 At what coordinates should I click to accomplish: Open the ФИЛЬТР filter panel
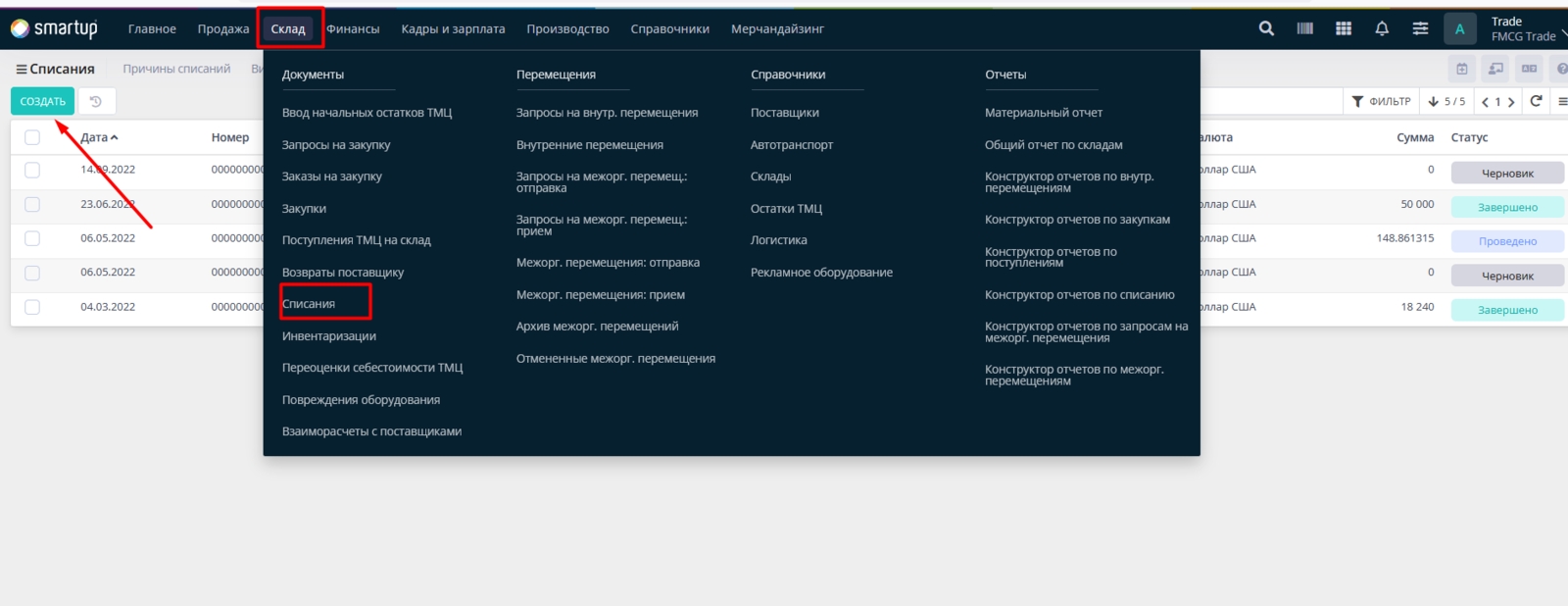(x=1381, y=101)
